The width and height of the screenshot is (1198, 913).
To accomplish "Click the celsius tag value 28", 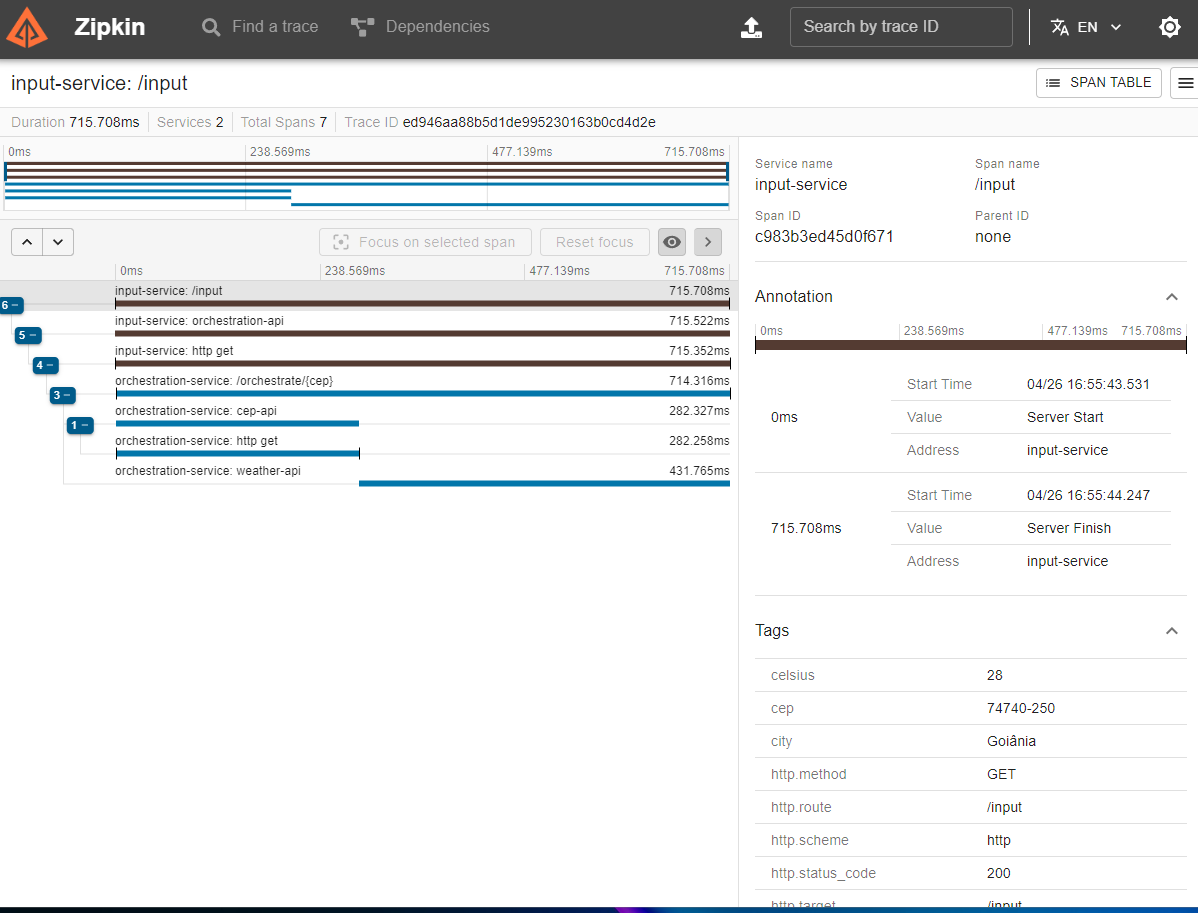I will (x=994, y=675).
